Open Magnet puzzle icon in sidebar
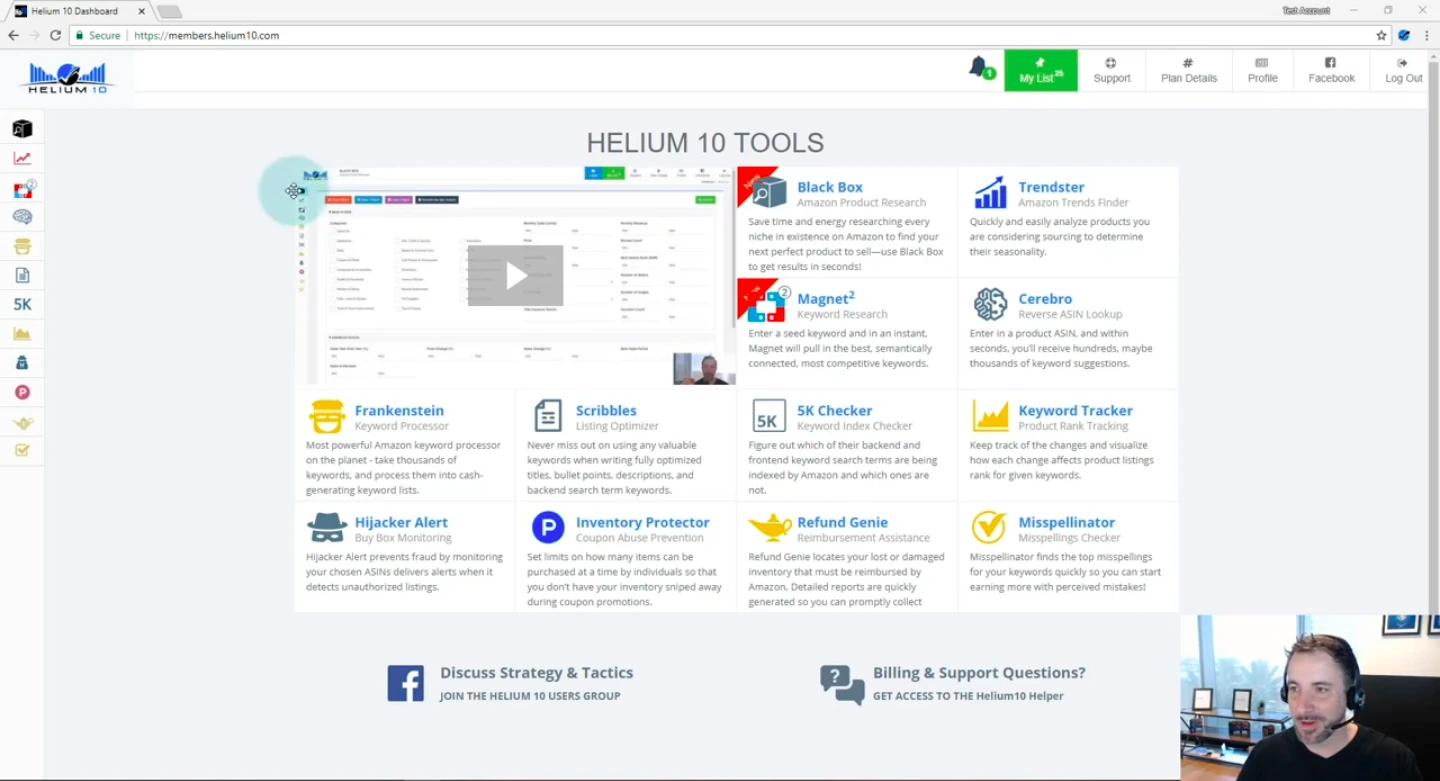 click(23, 188)
